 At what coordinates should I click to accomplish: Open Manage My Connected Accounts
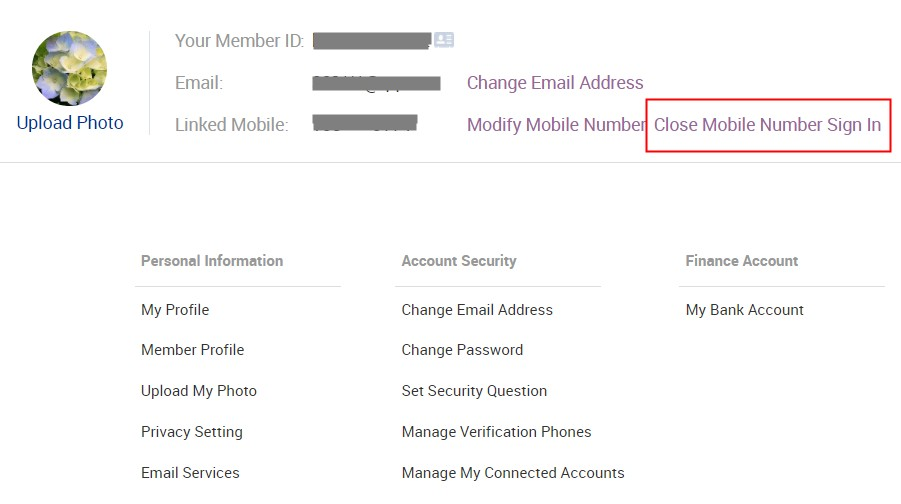513,472
